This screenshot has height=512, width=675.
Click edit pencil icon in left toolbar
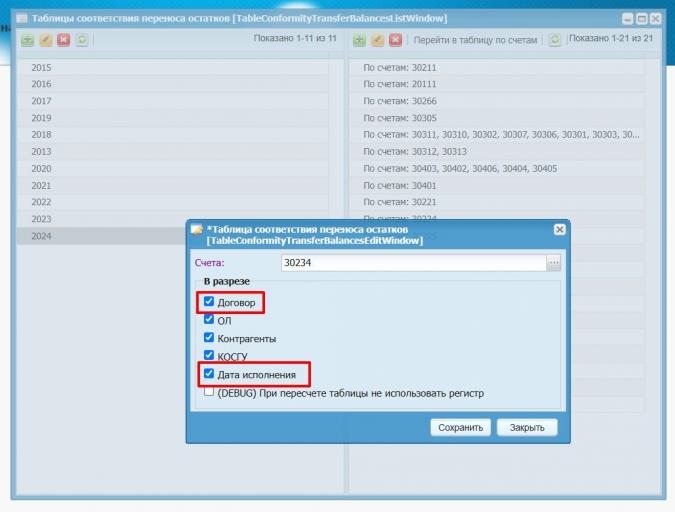point(46,40)
